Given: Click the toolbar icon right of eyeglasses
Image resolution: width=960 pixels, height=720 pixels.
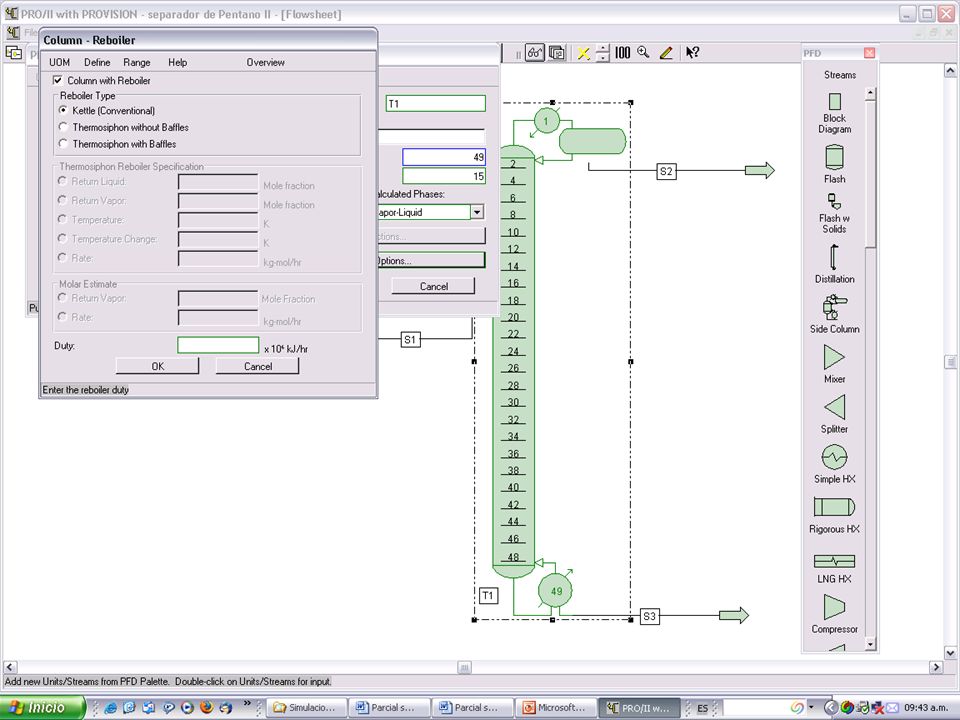Looking at the screenshot, I should point(557,53).
